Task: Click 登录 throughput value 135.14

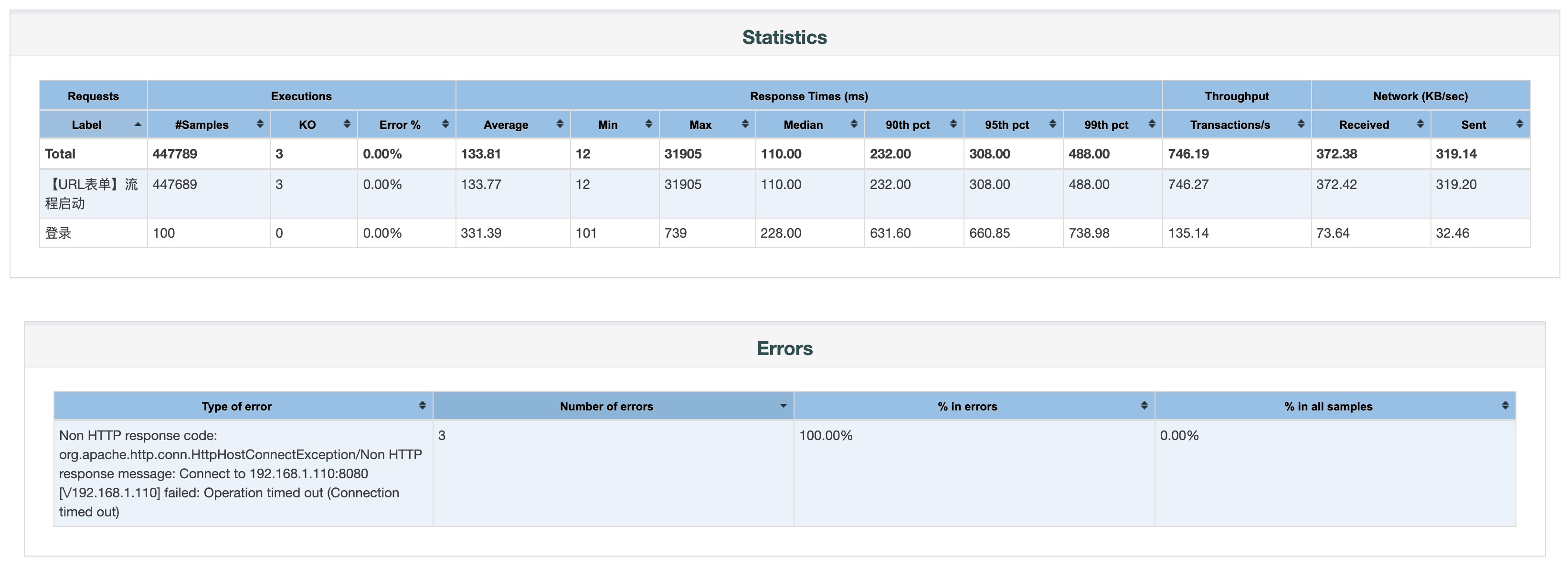Action: point(1188,233)
